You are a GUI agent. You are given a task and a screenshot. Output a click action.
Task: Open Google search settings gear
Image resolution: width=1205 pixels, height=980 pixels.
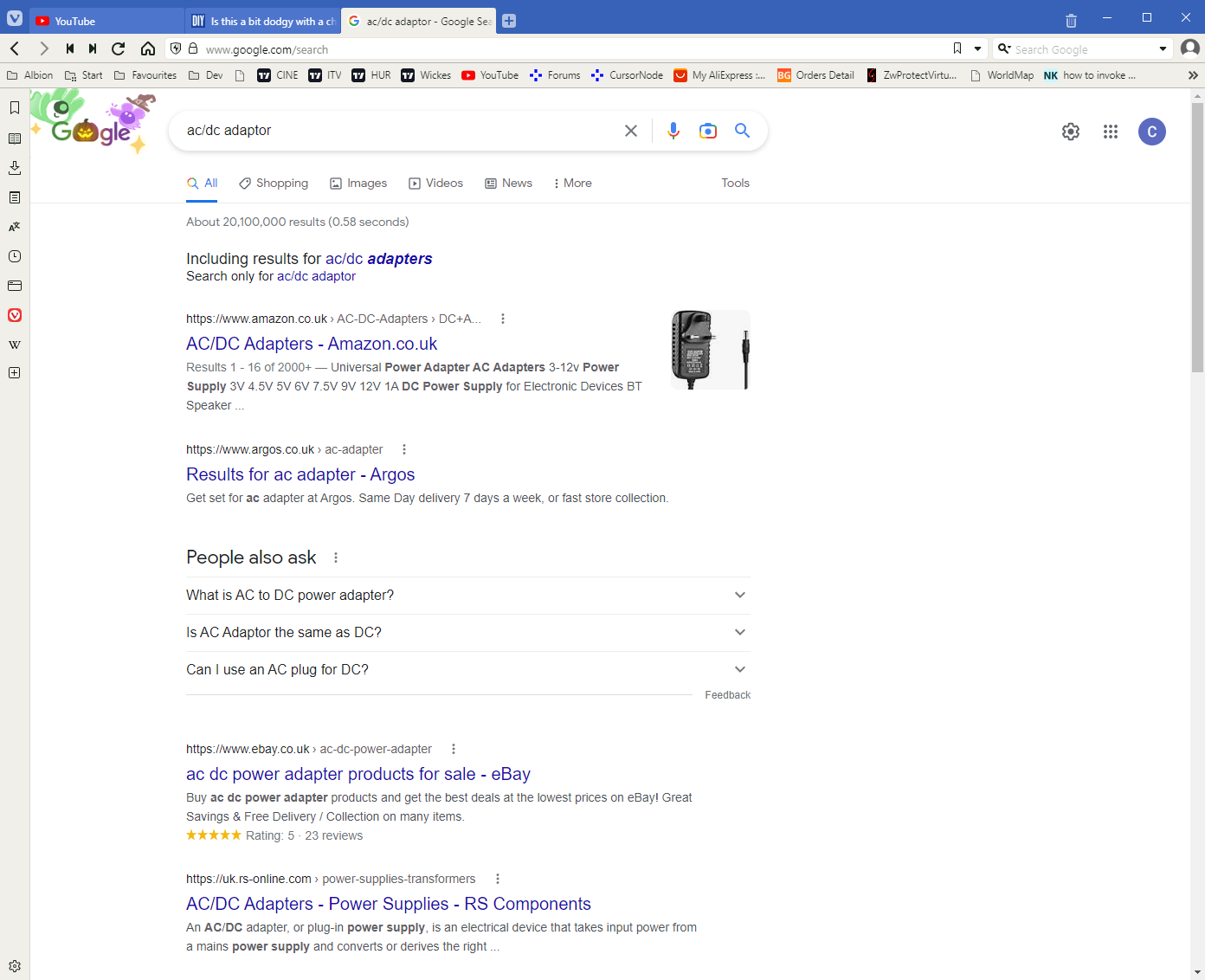coord(1071,132)
